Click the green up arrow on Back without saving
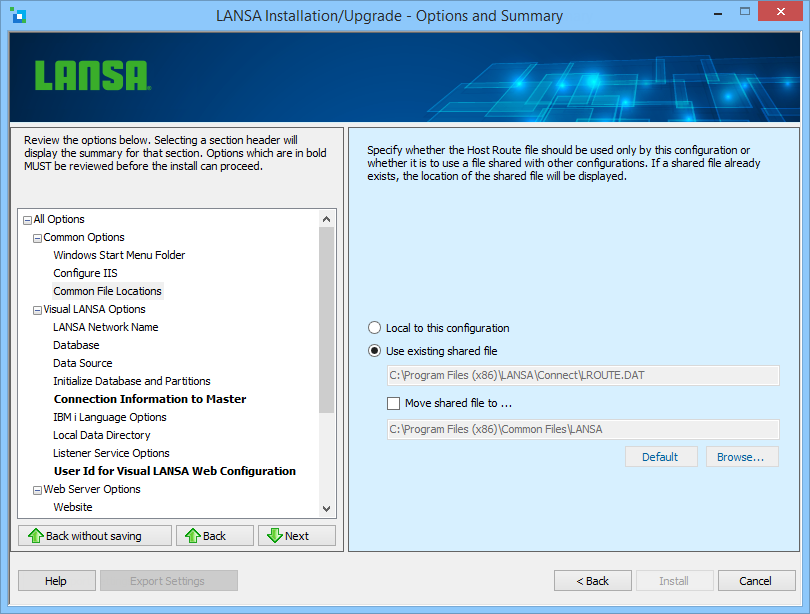The height and width of the screenshot is (614, 810). tap(36, 536)
